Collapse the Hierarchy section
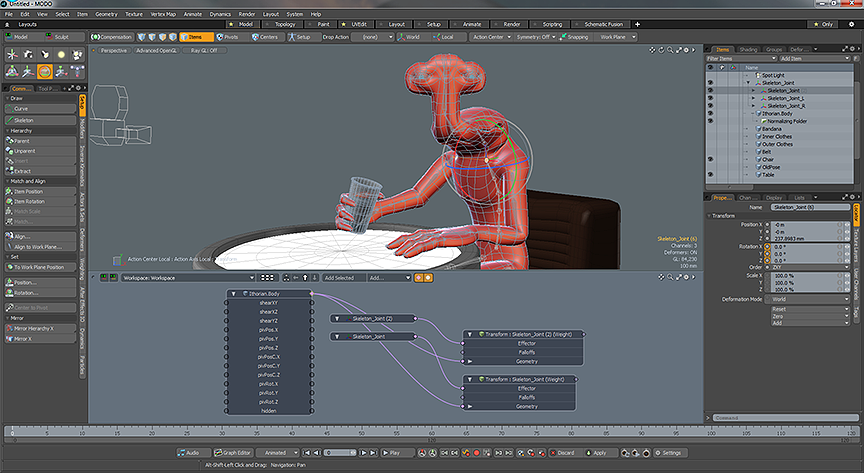This screenshot has height=473, width=864. pyautogui.click(x=8, y=131)
